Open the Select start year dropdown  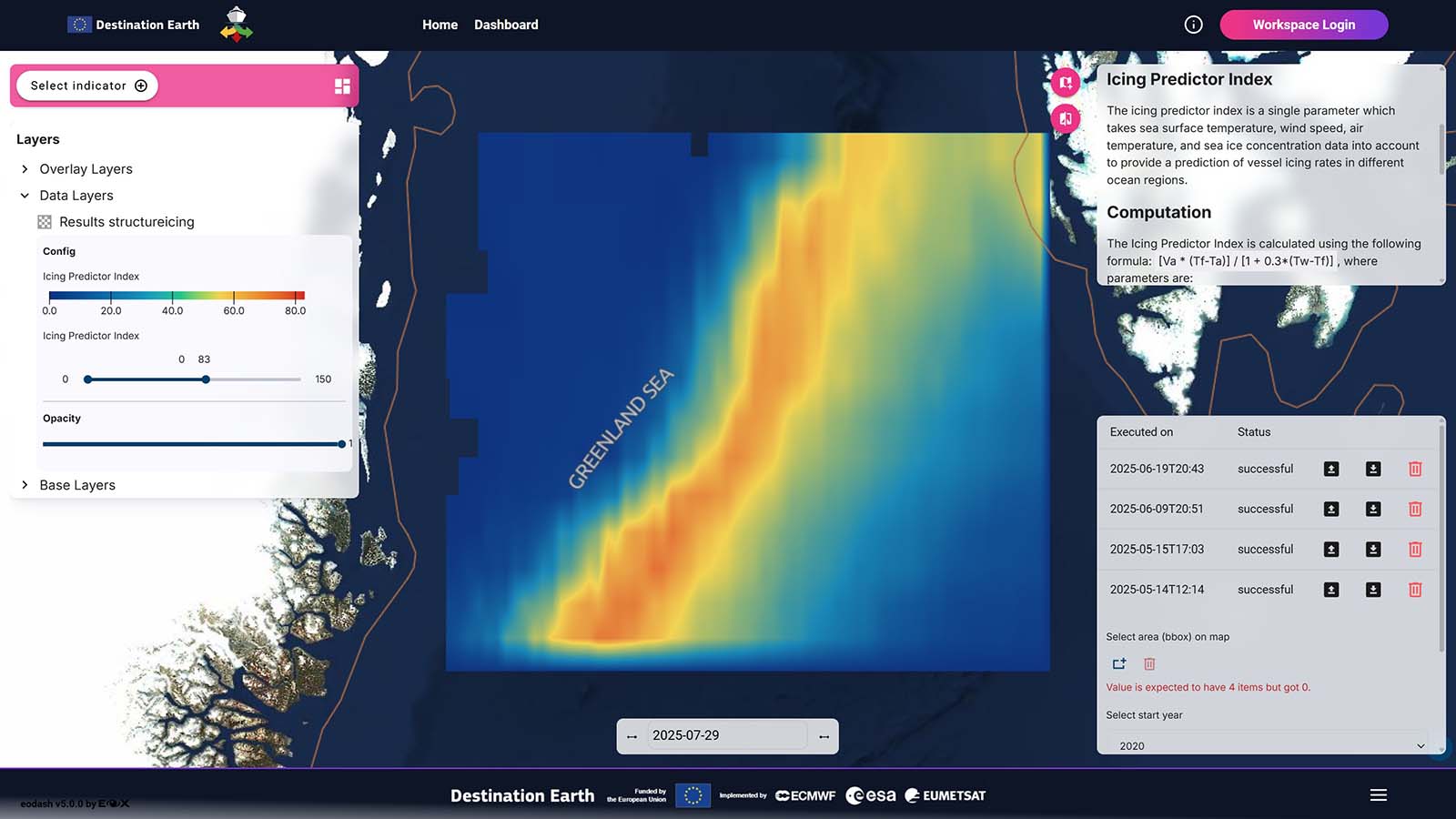(1271, 745)
